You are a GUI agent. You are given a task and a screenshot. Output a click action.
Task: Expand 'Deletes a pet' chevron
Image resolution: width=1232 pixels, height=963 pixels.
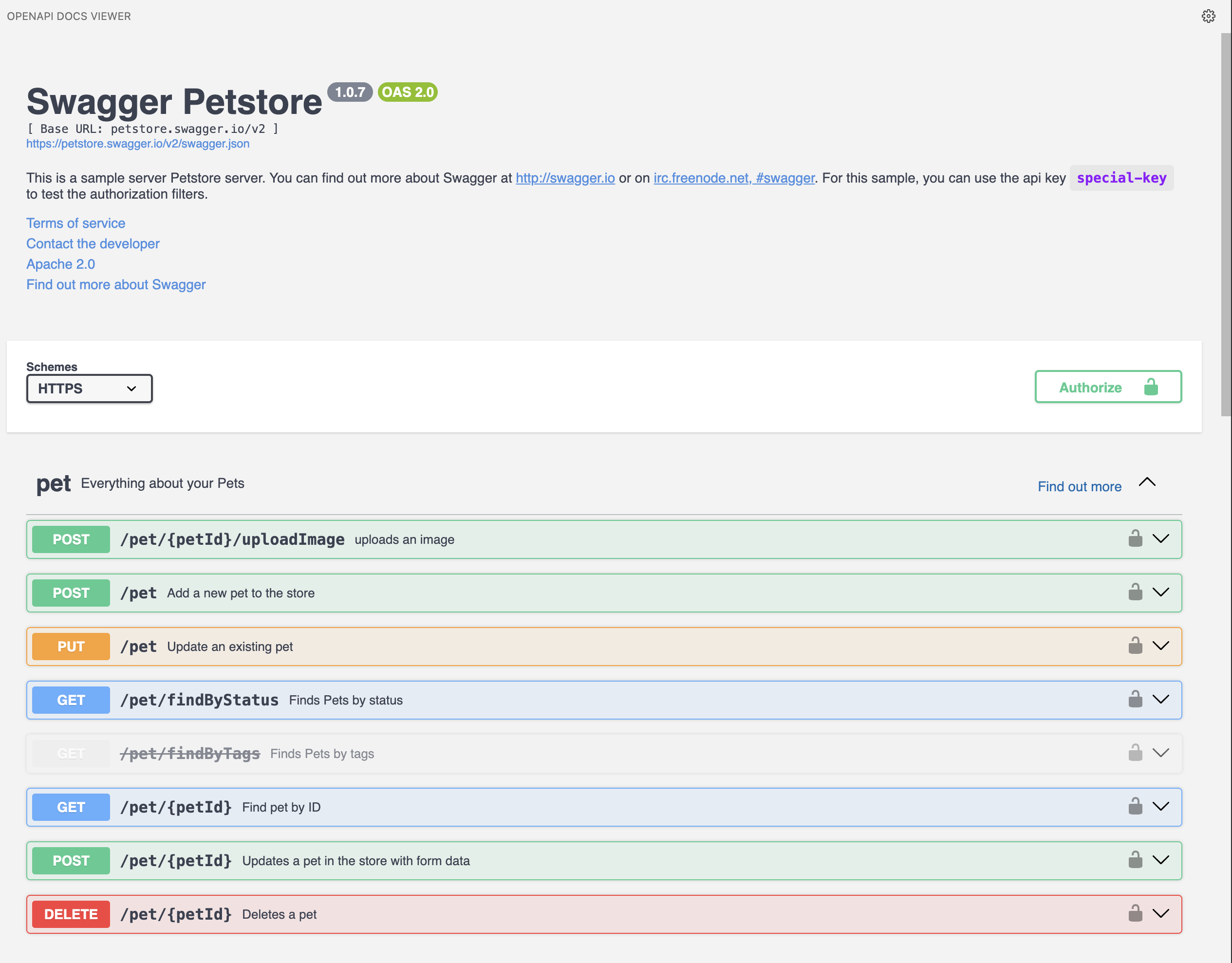tap(1161, 914)
